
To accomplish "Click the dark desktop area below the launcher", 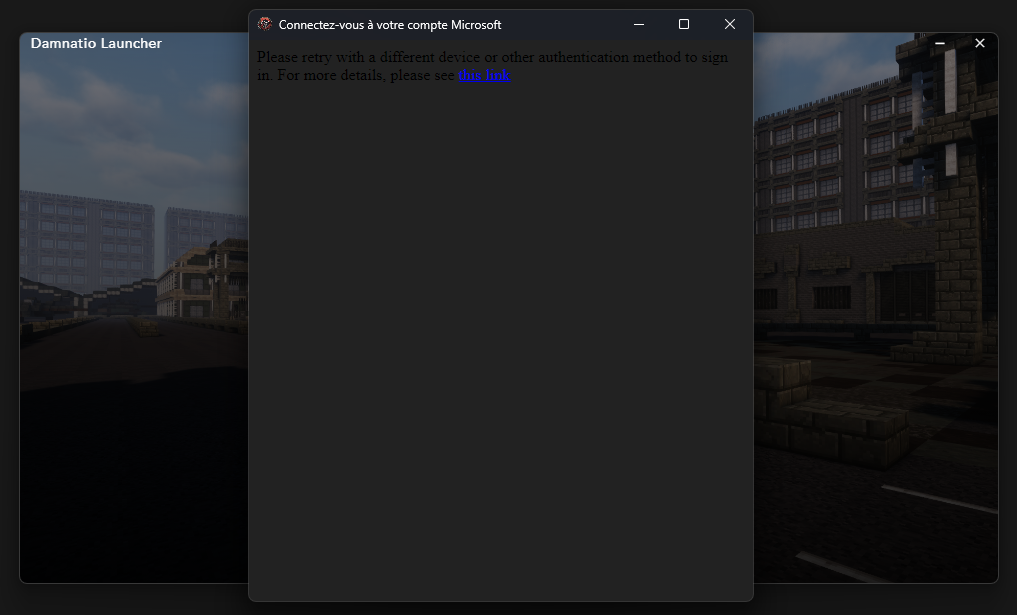I will pyautogui.click(x=130, y=599).
